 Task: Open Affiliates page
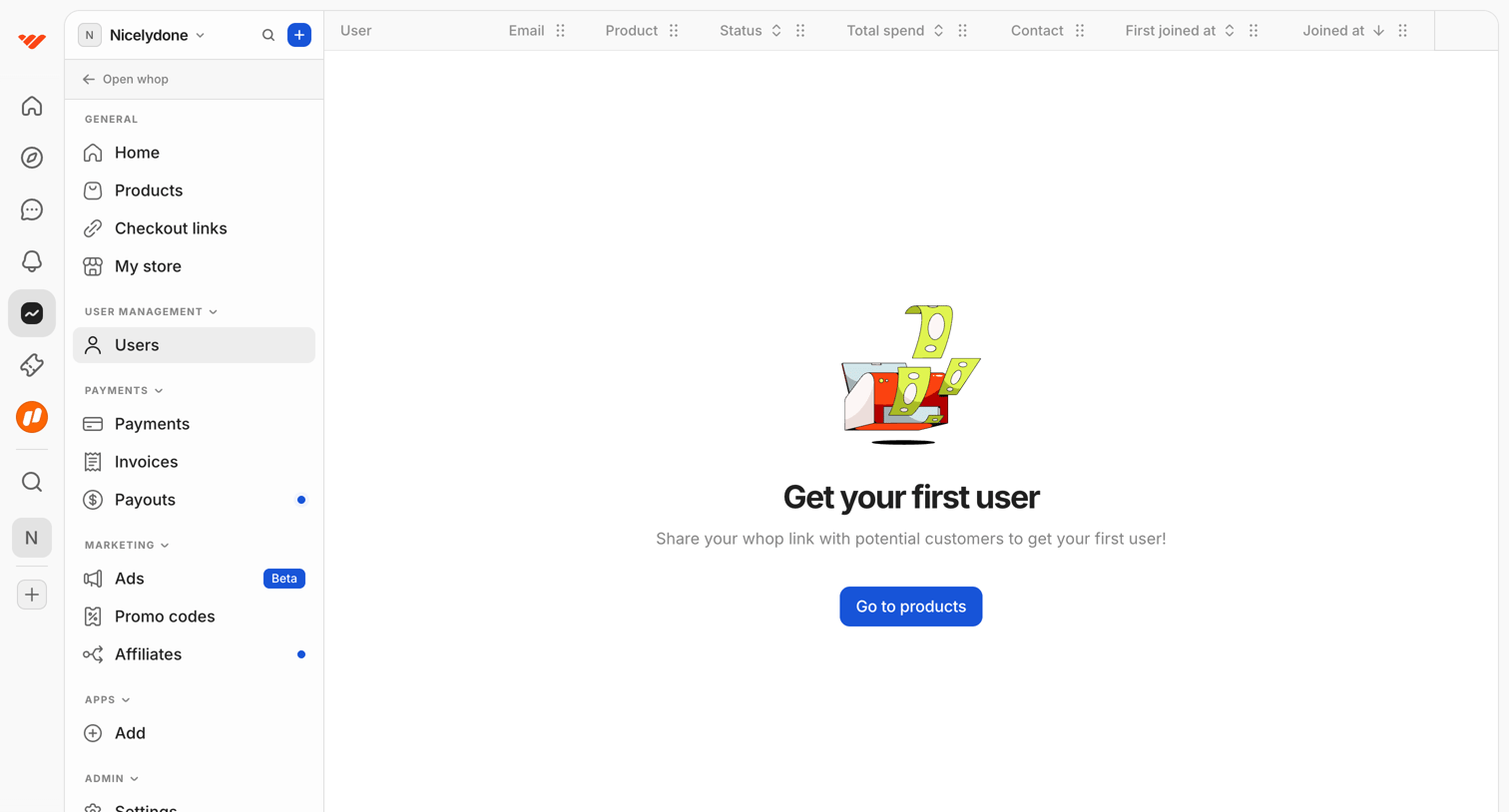pyautogui.click(x=194, y=654)
